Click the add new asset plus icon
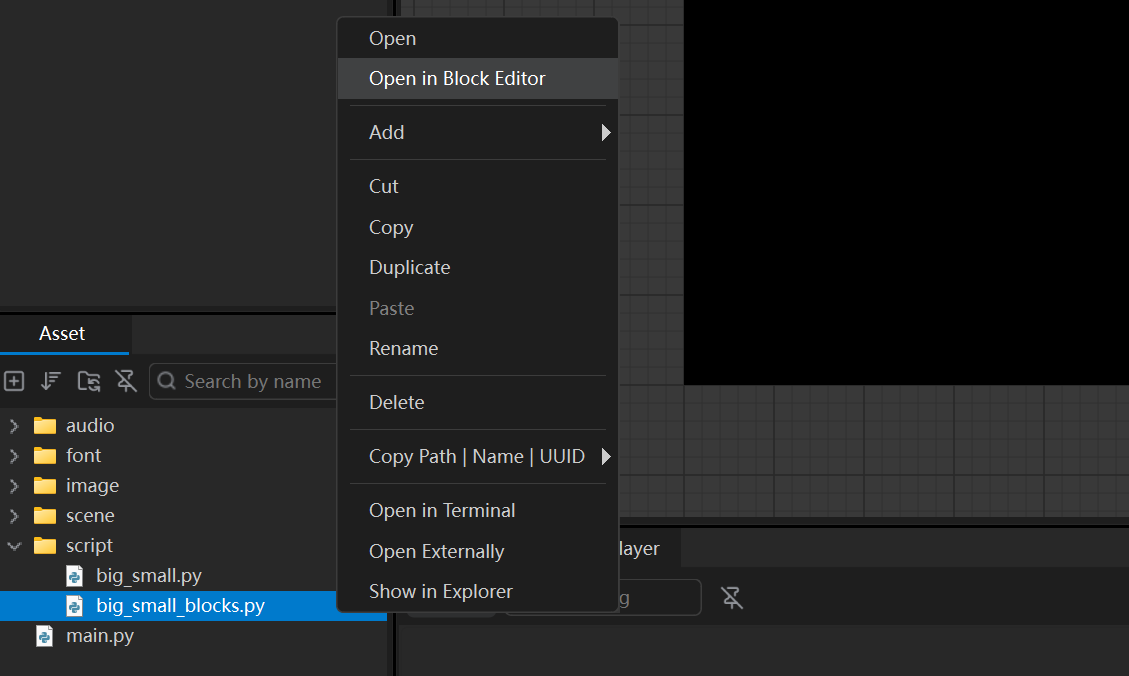This screenshot has height=676, width=1129. [x=14, y=381]
